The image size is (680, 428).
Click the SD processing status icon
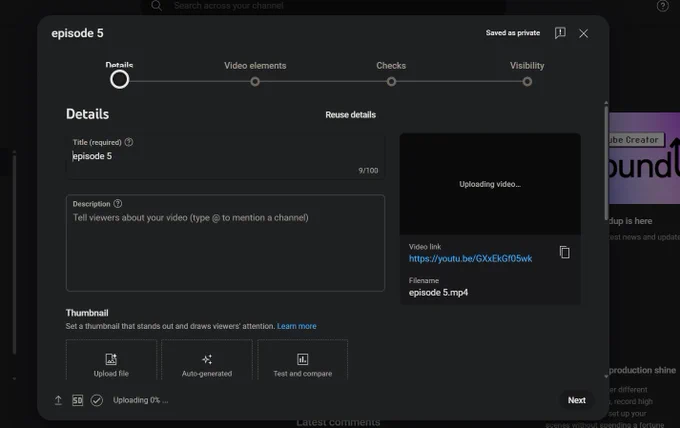77,400
